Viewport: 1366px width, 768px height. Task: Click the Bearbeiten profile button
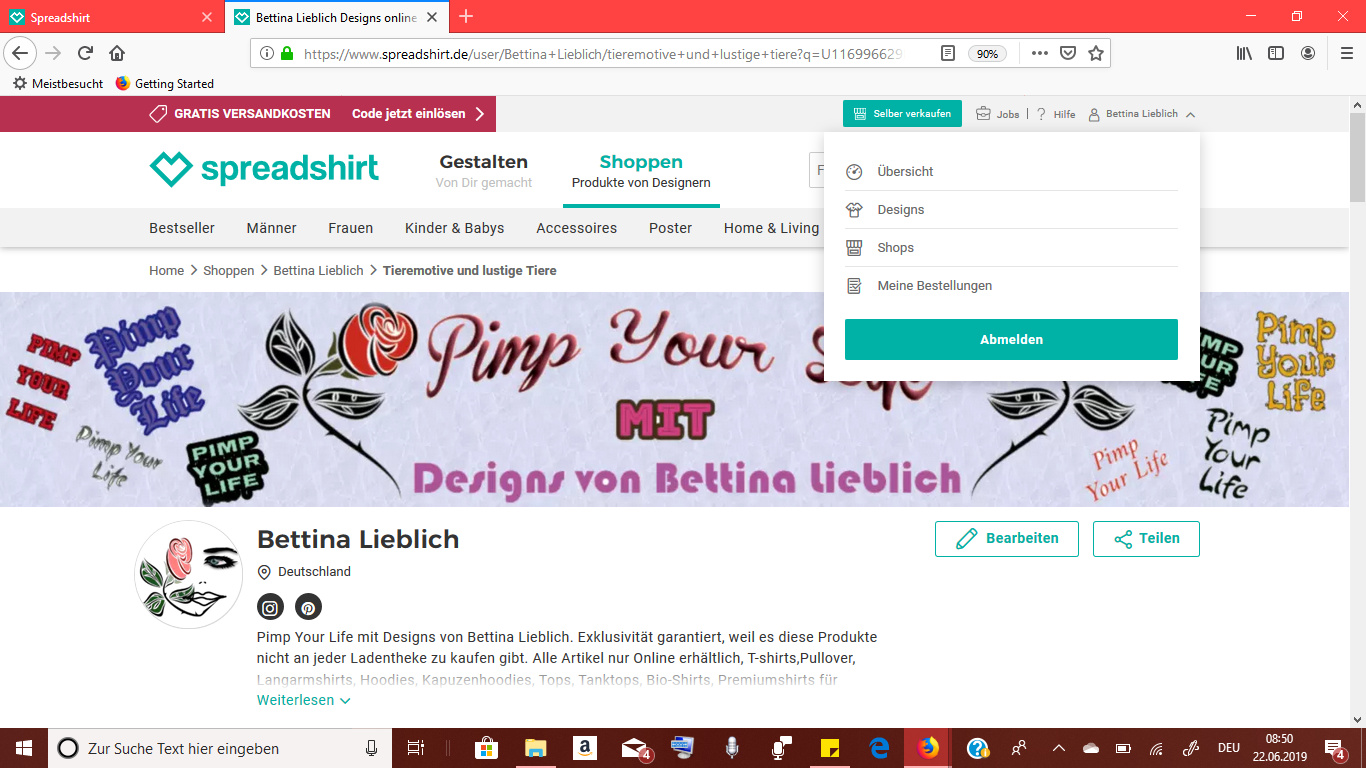point(1006,538)
